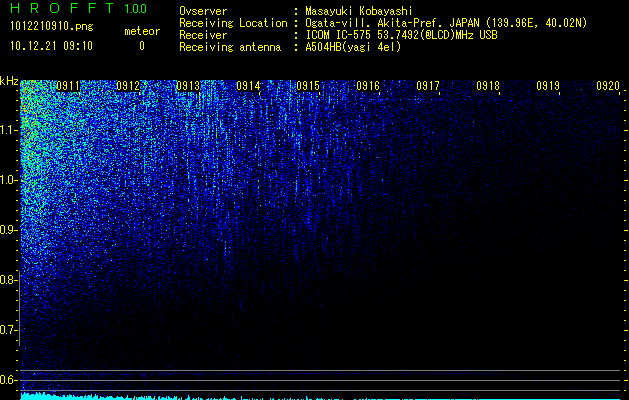
Task: Click the 0920 time marker
Action: (x=608, y=86)
